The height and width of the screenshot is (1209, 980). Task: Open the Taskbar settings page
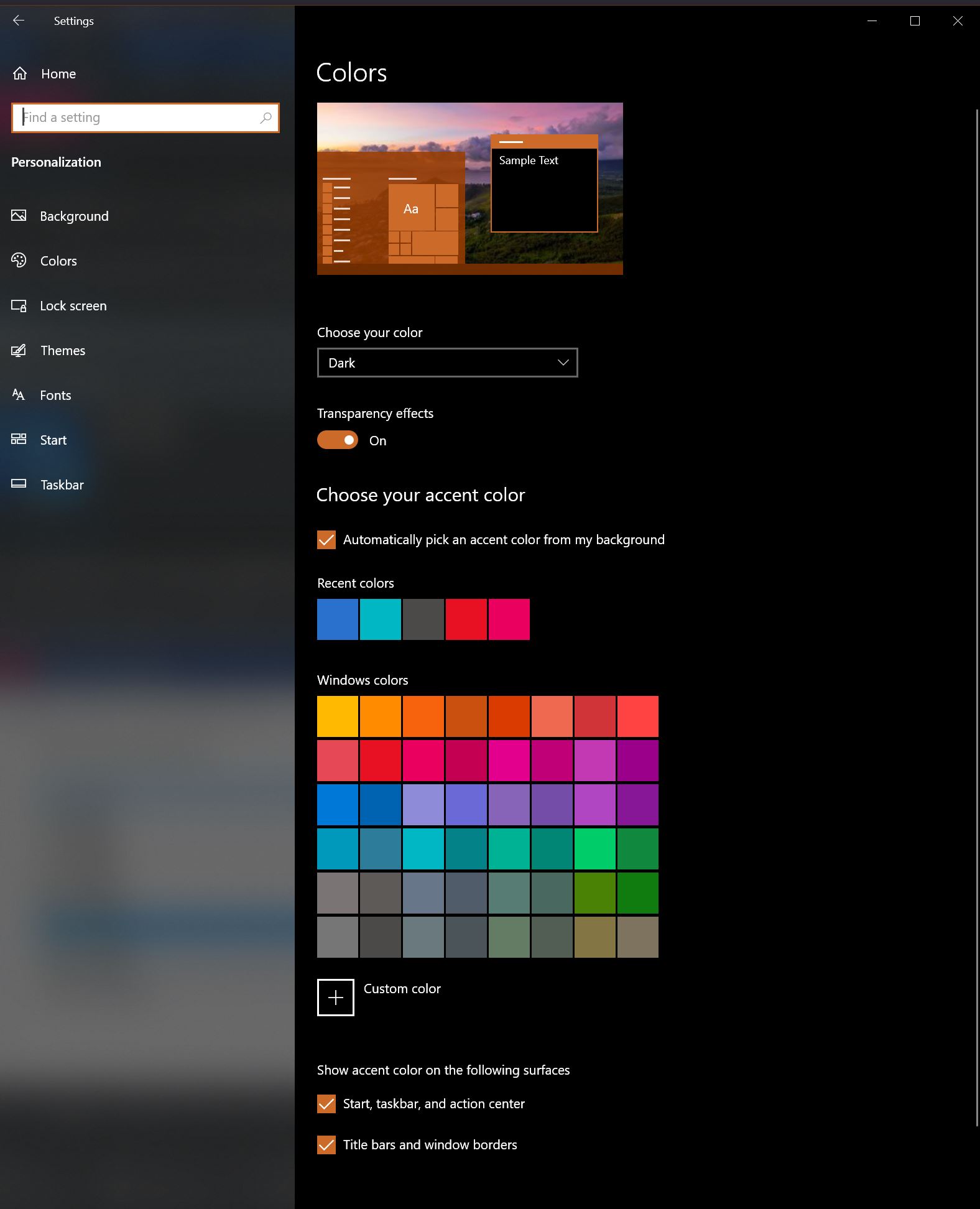(62, 485)
